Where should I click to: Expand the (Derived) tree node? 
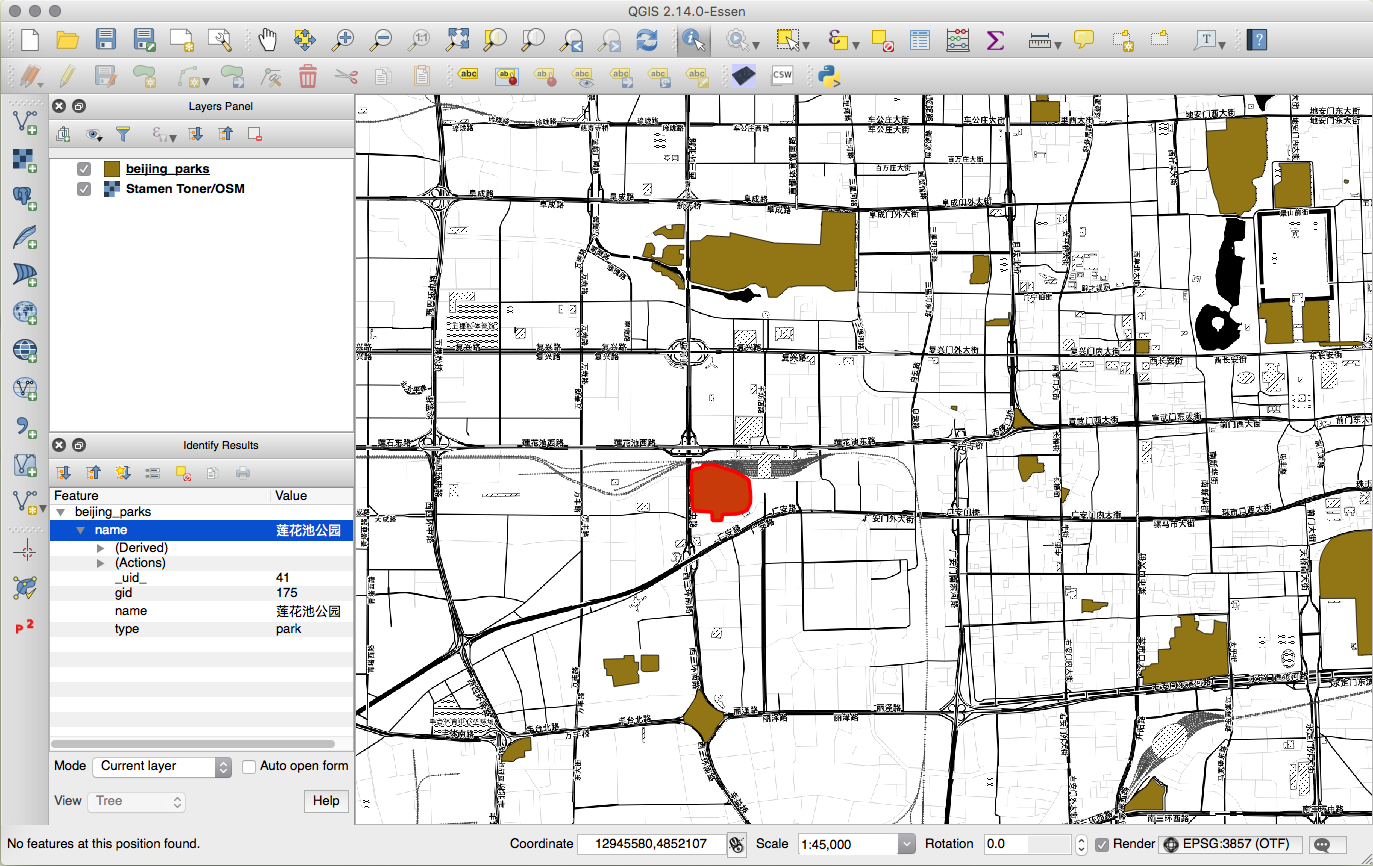click(100, 548)
